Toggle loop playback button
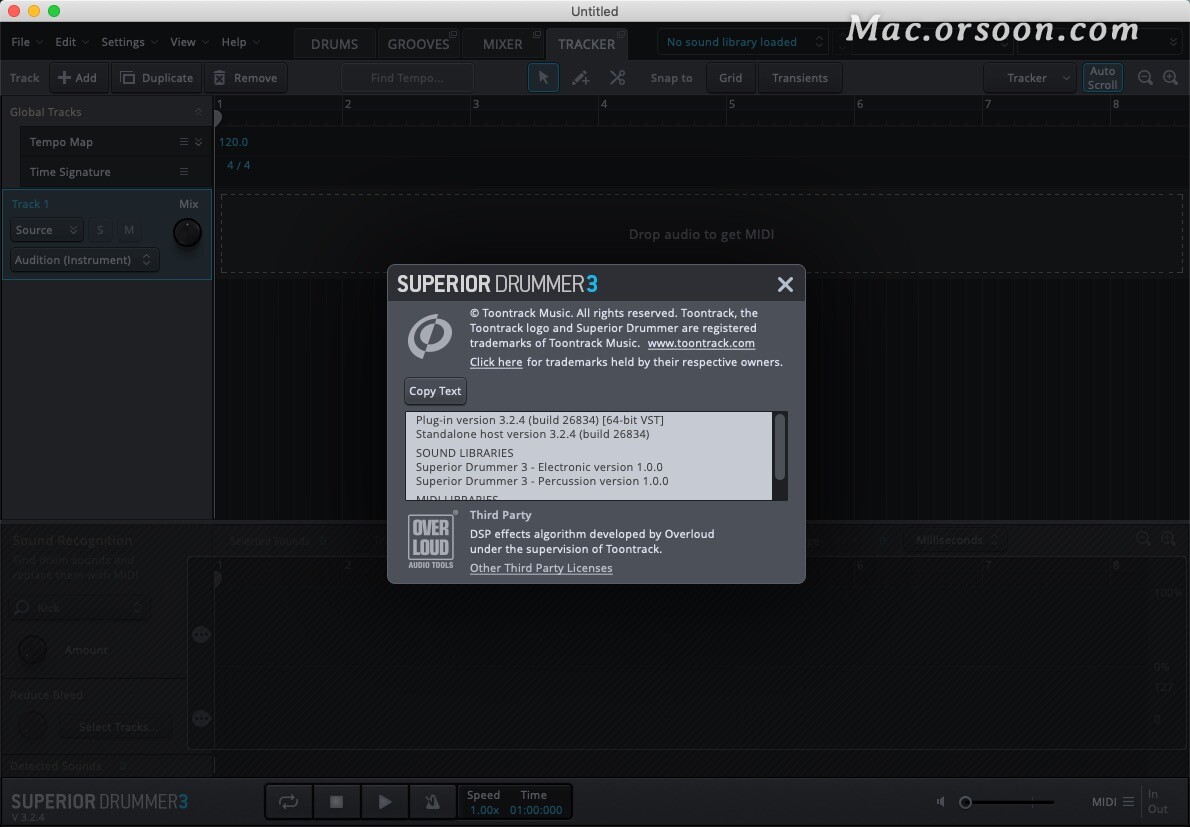The image size is (1190, 827). 288,801
